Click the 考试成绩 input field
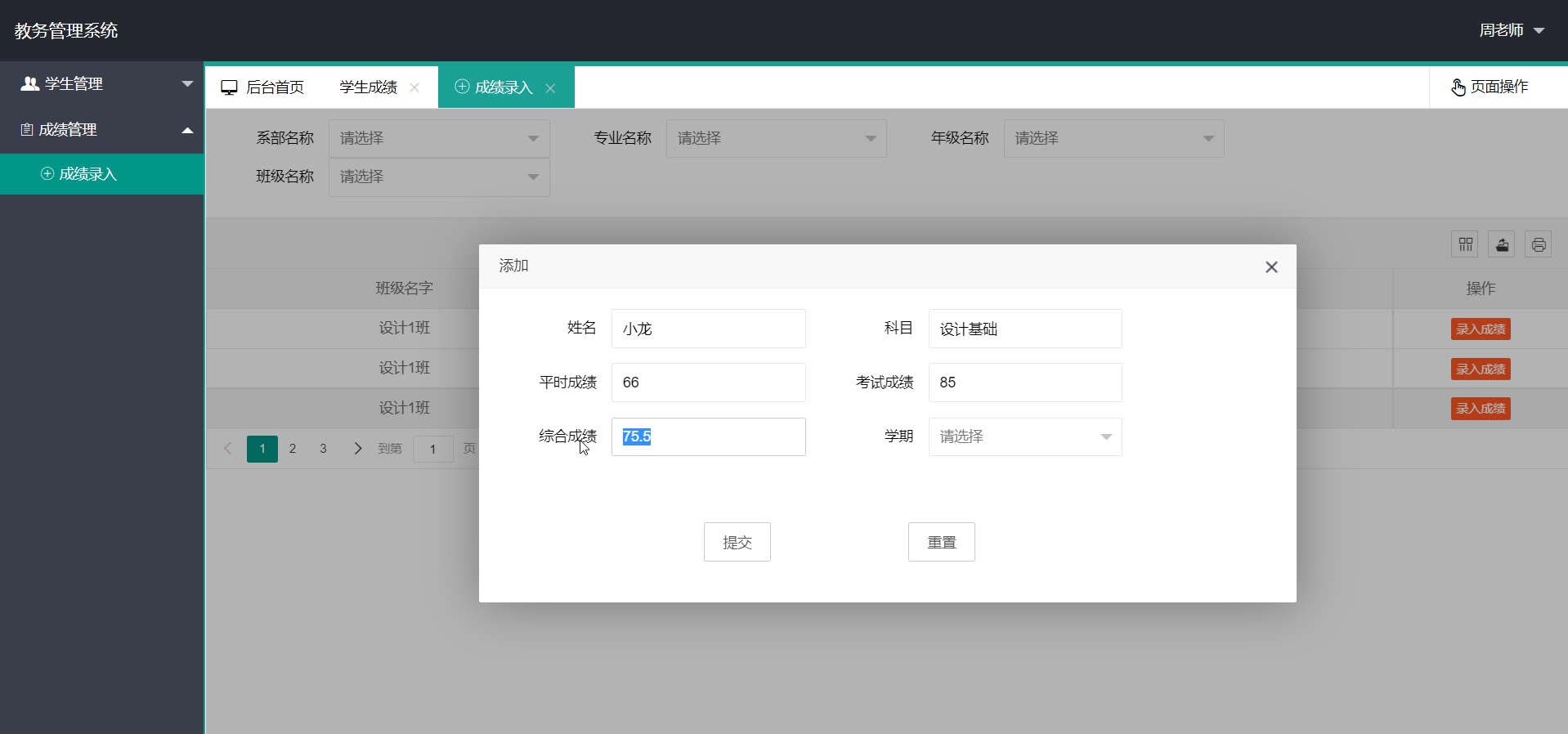Image resolution: width=1568 pixels, height=734 pixels. (1024, 383)
